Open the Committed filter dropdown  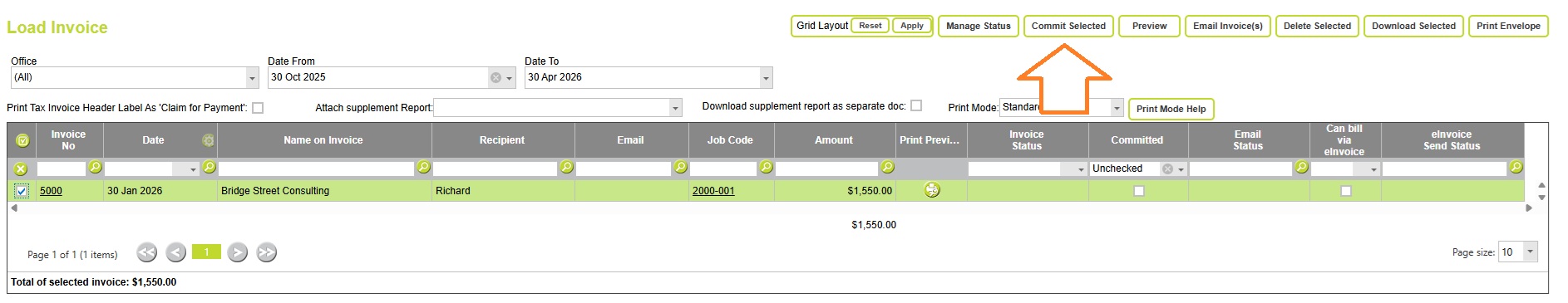coord(1181,169)
